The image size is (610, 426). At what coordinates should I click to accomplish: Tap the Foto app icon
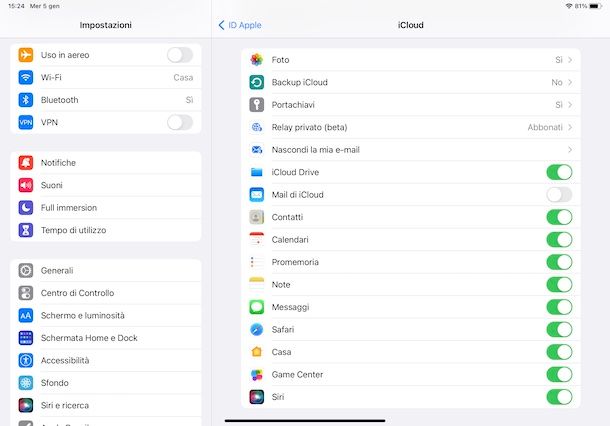point(256,60)
